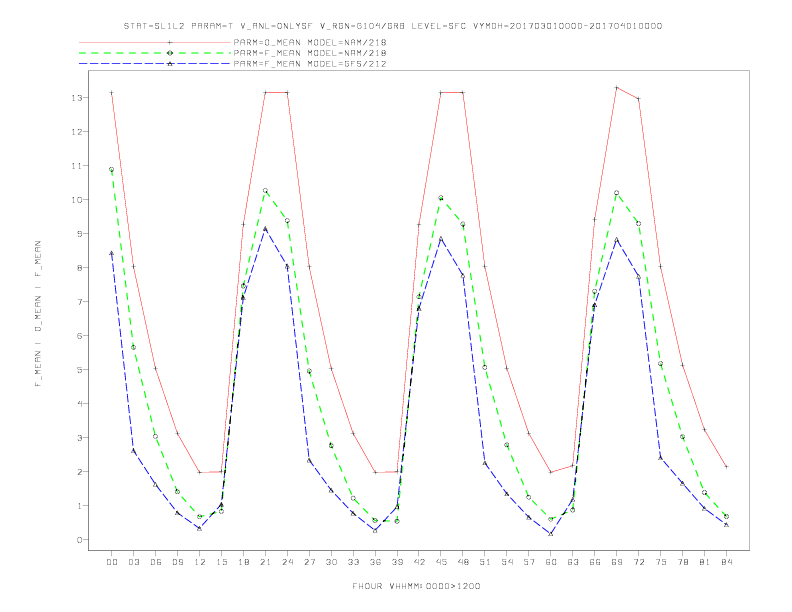The width and height of the screenshot is (792, 612).
Task: Click y-axis tick label 11
Action: pos(77,166)
